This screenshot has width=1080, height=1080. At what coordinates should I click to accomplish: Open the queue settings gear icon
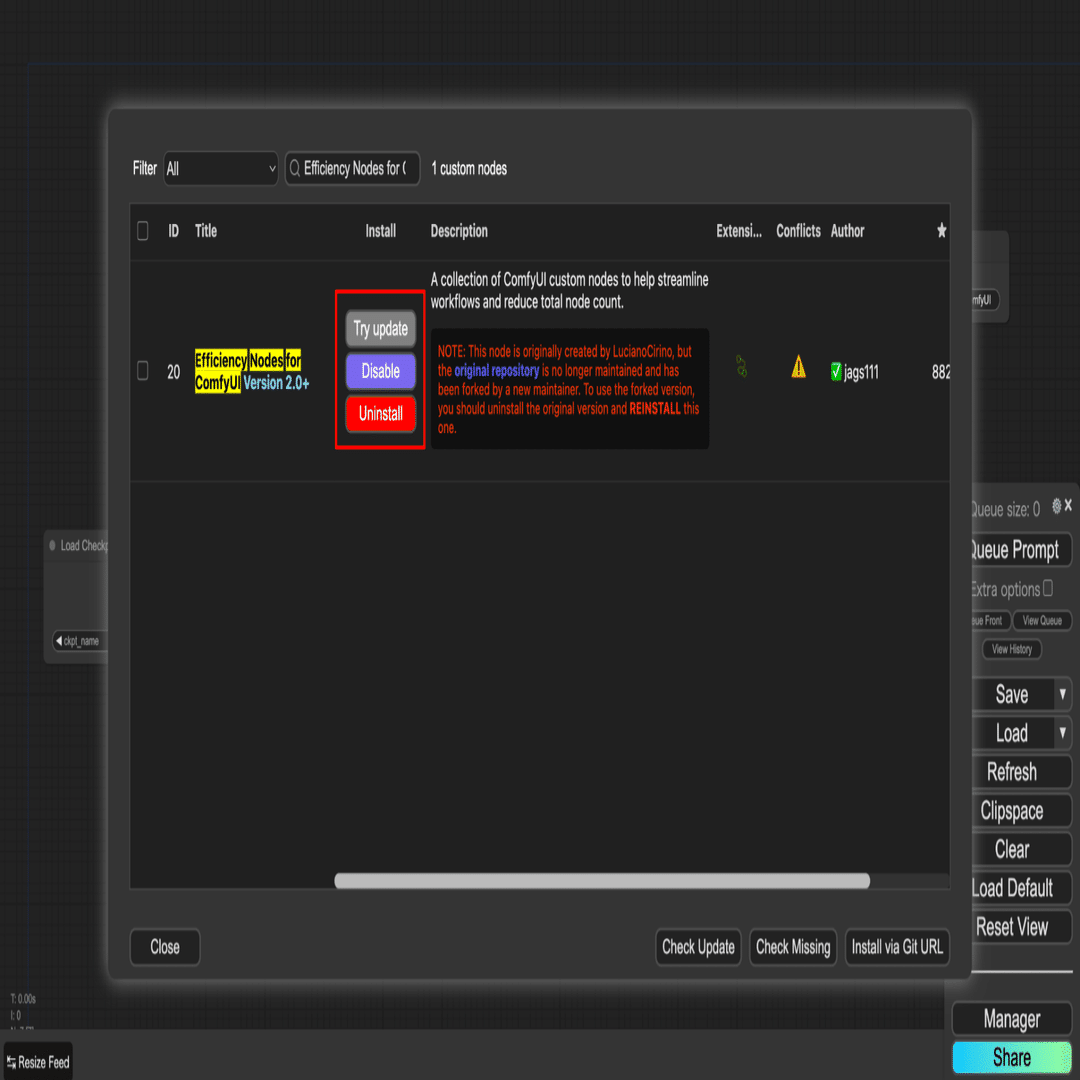coord(1057,506)
